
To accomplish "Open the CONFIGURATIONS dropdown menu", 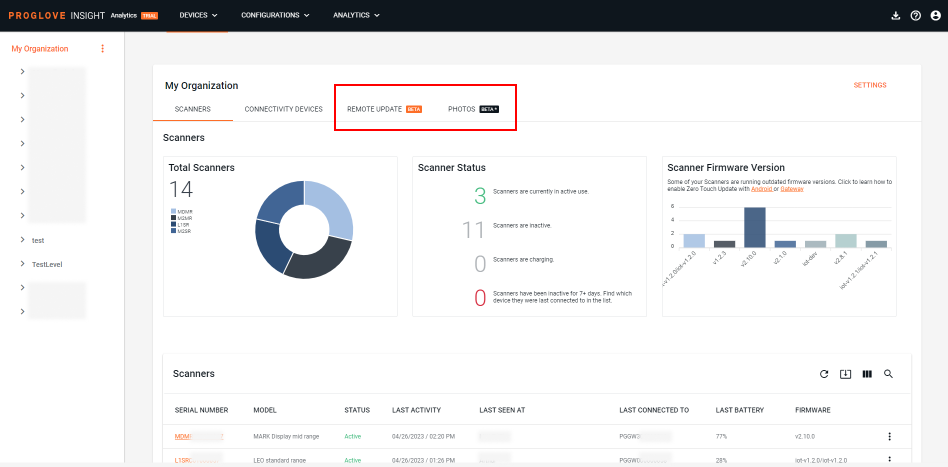I will click(x=275, y=15).
